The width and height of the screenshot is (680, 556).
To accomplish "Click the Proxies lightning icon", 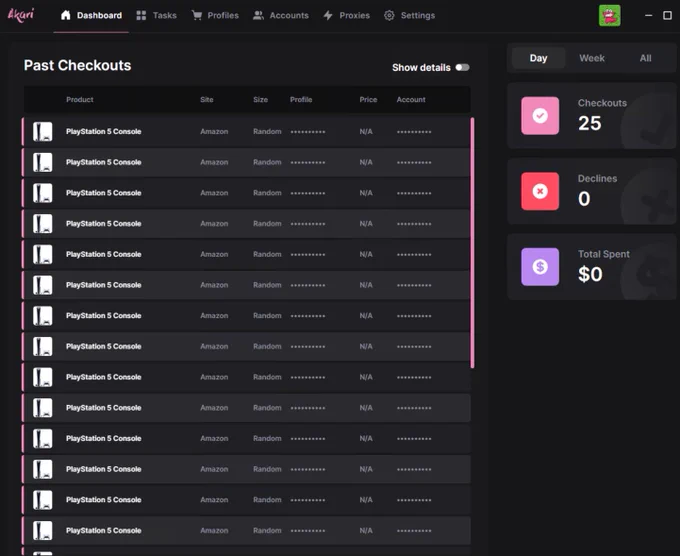I will pyautogui.click(x=328, y=16).
